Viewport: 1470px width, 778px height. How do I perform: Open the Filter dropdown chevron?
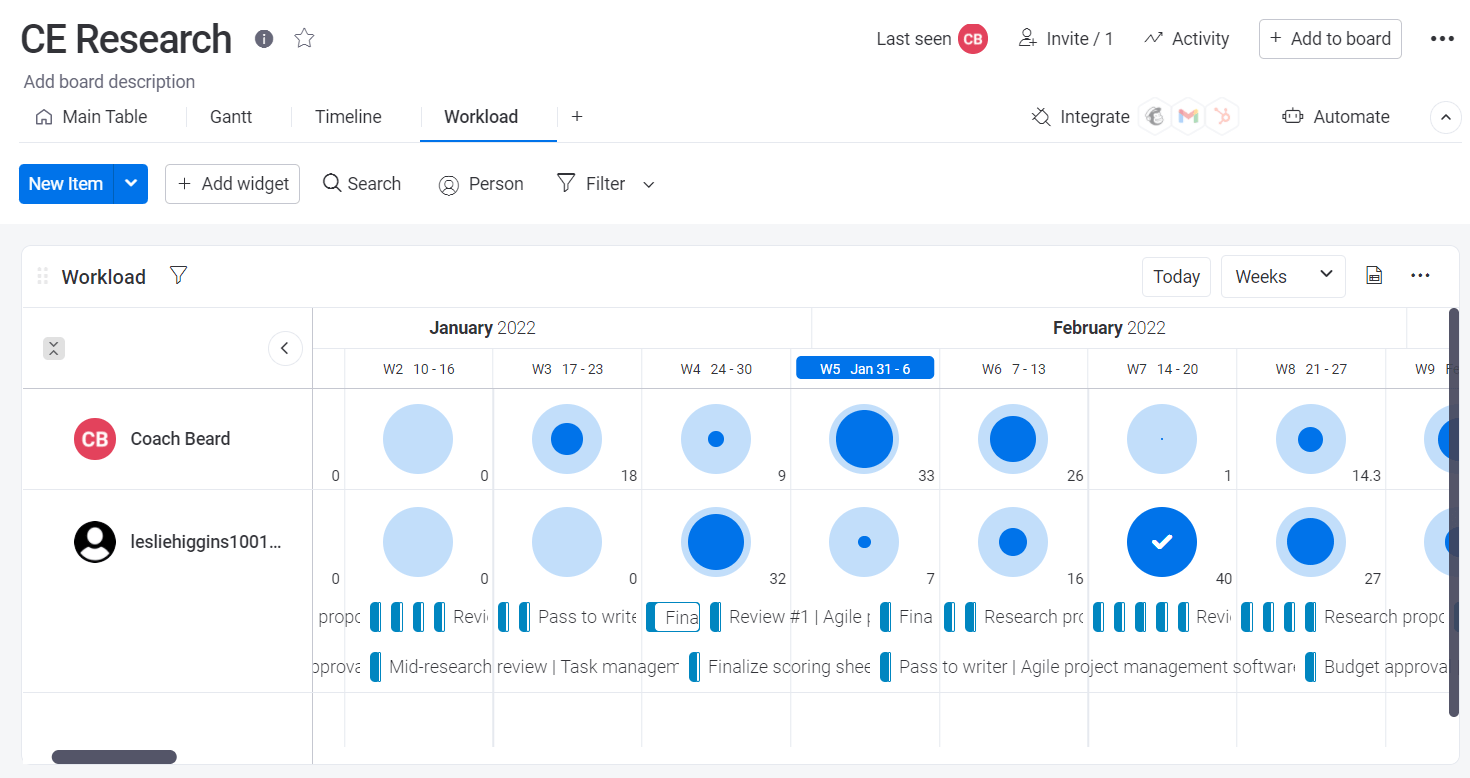pos(648,184)
